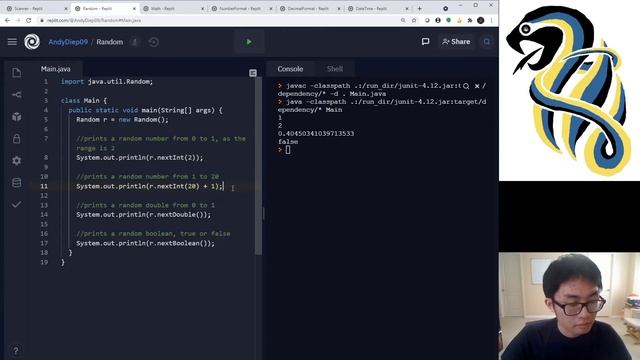
Task: Close the Math - Replit tab
Action: coord(202,9)
